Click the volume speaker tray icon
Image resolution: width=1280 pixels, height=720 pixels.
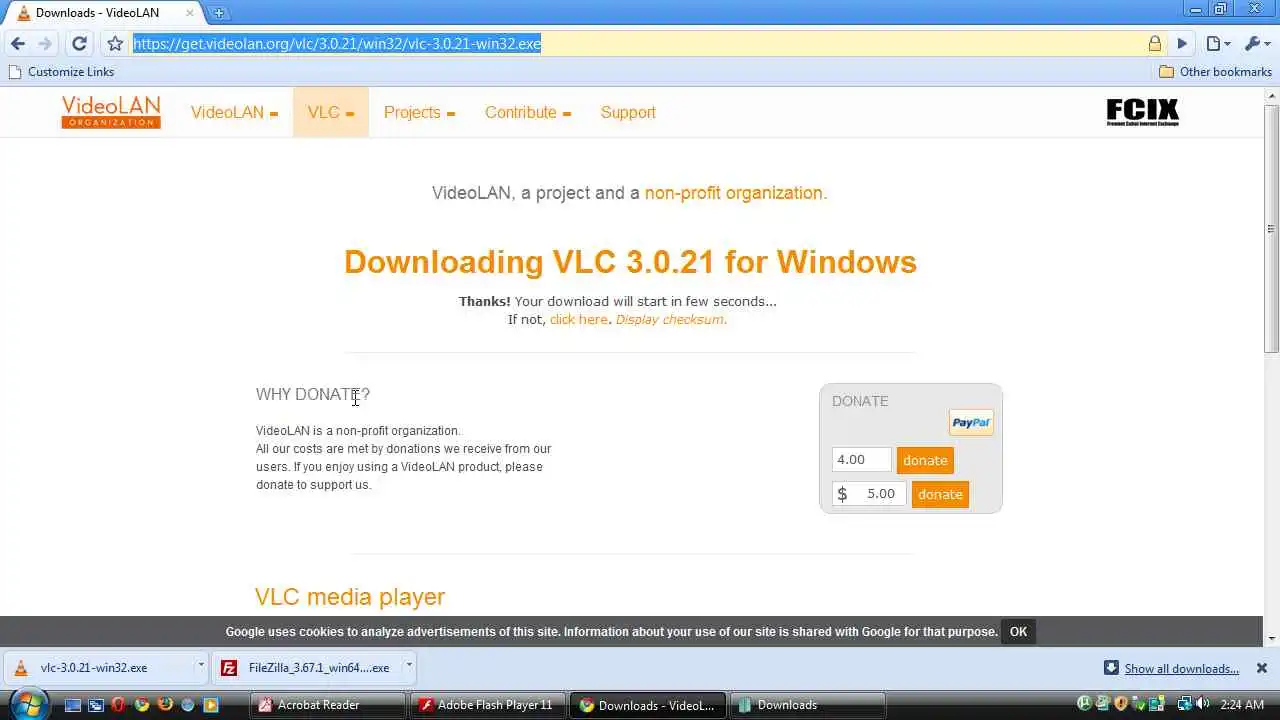click(x=1202, y=705)
